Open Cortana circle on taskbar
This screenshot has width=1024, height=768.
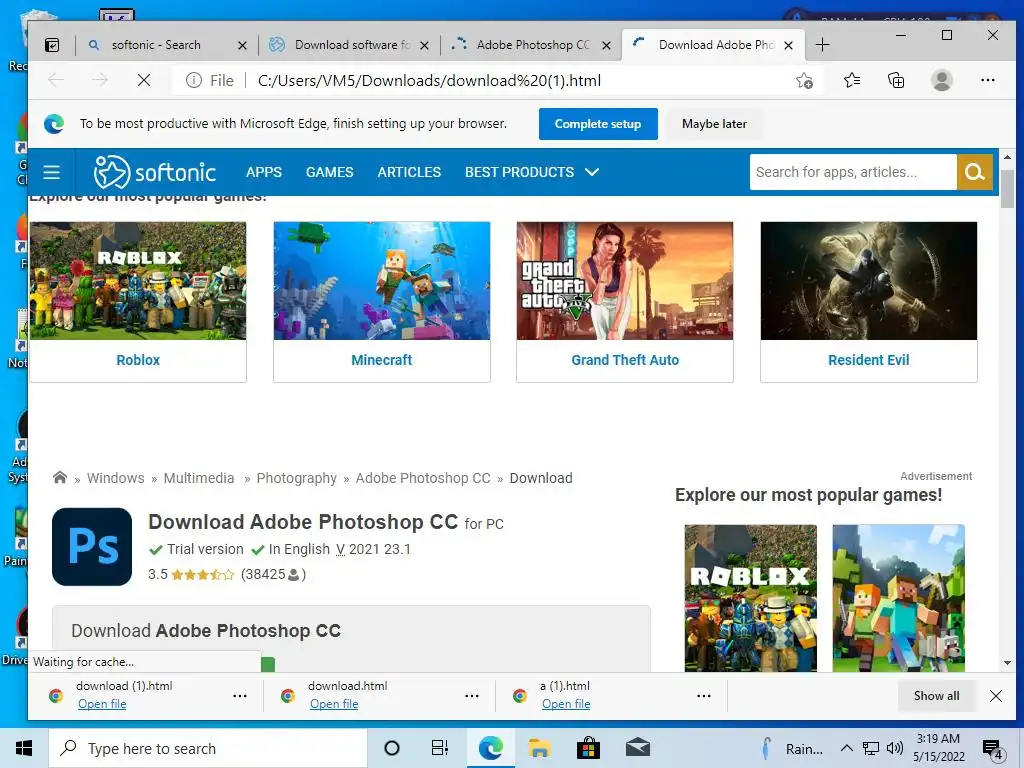point(392,748)
